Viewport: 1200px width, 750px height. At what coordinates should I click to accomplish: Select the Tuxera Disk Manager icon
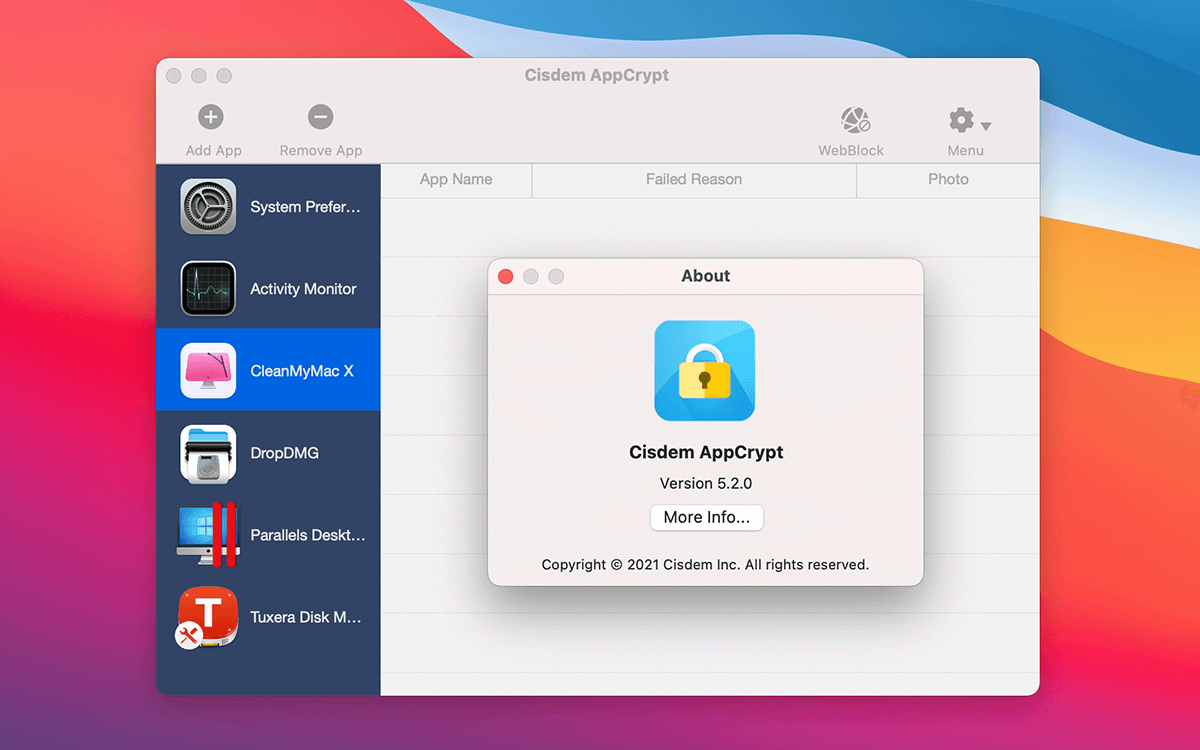coord(207,617)
